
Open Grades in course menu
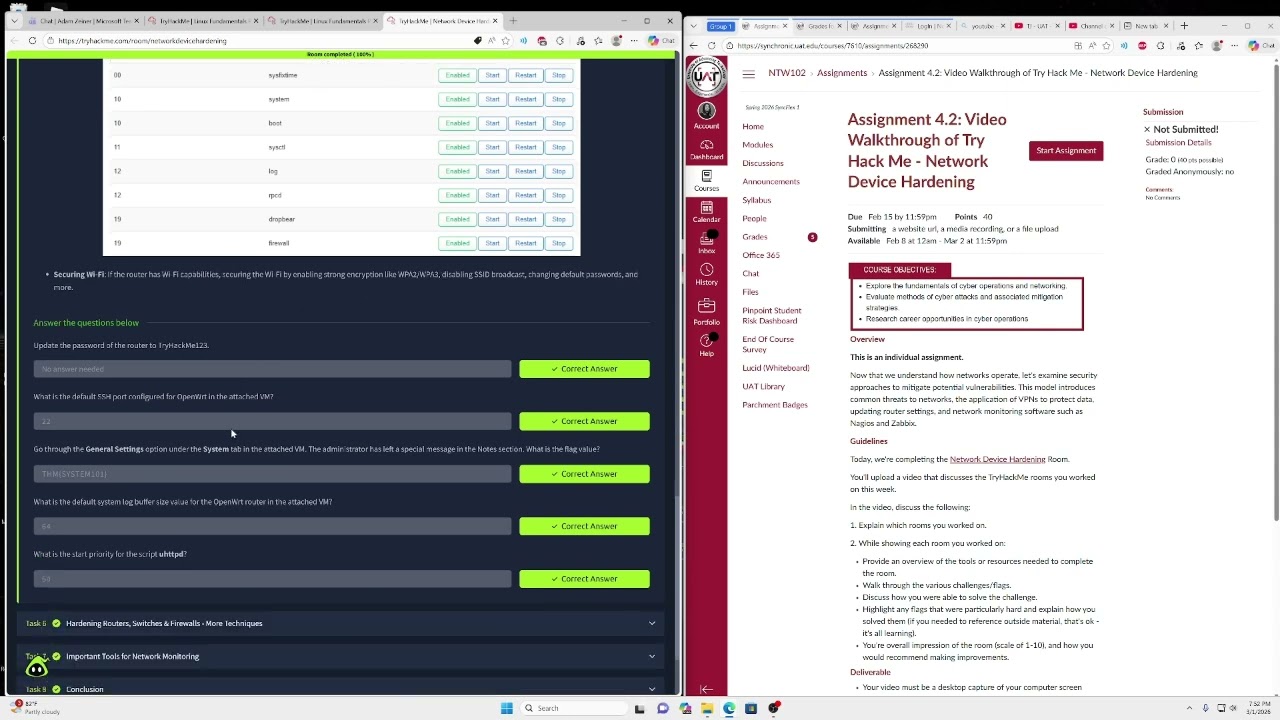754,237
